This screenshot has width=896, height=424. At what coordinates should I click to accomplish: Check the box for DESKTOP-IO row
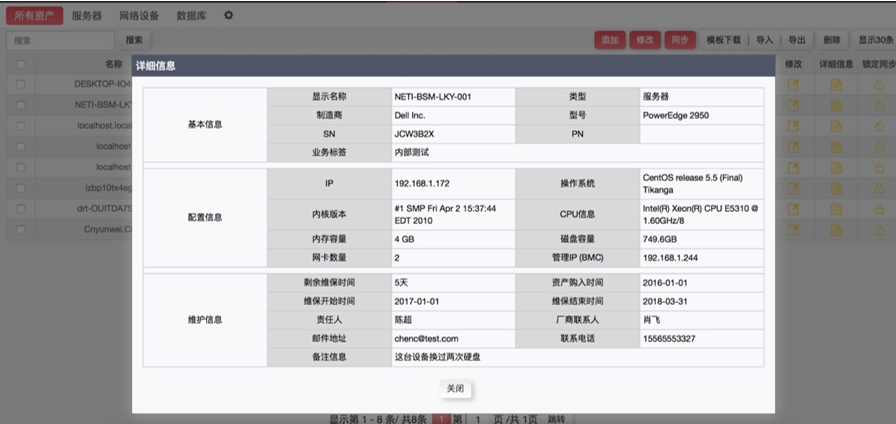pyautogui.click(x=20, y=84)
